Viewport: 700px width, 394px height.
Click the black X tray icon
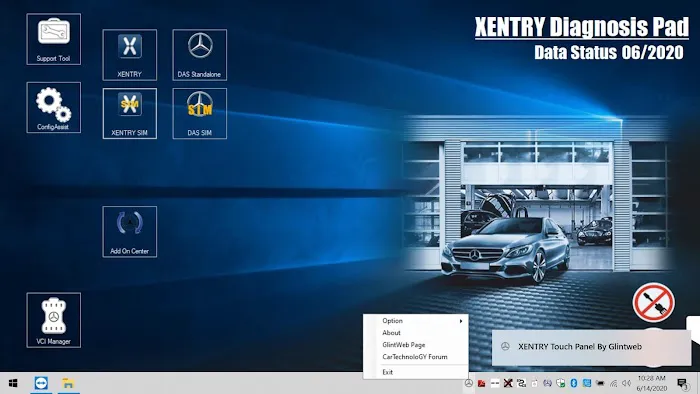pos(508,383)
